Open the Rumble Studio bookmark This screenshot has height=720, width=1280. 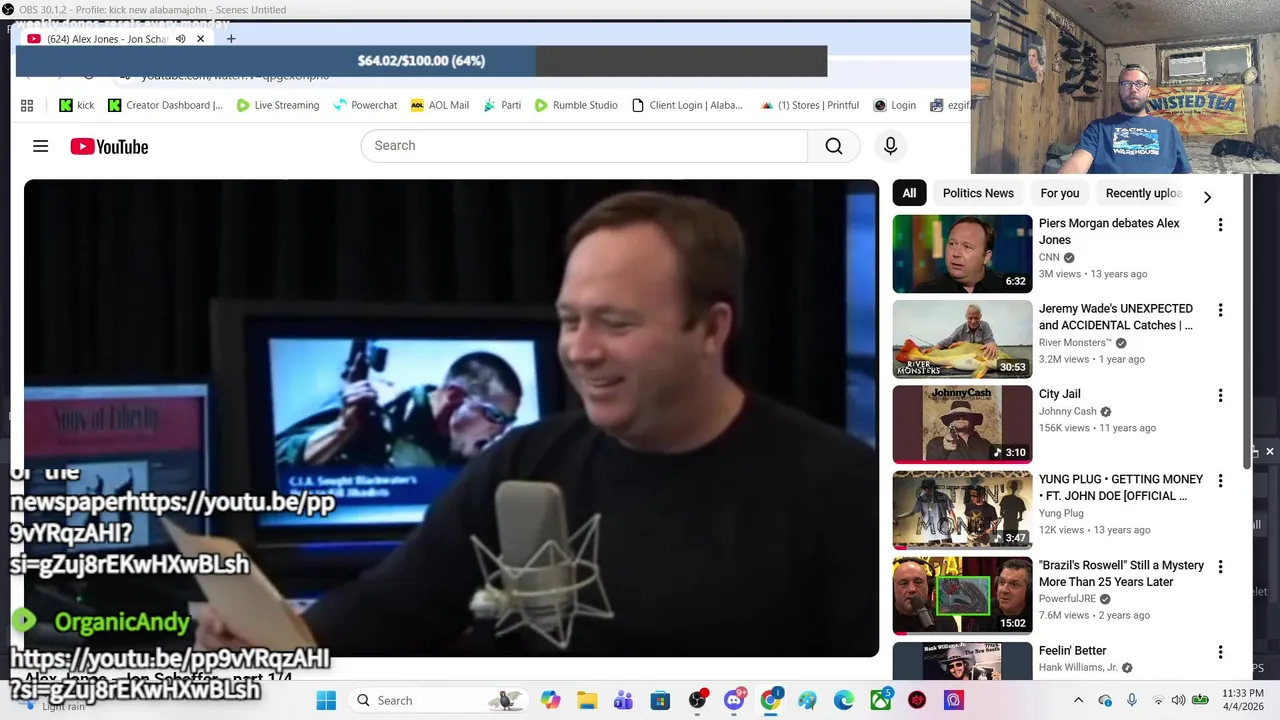576,105
